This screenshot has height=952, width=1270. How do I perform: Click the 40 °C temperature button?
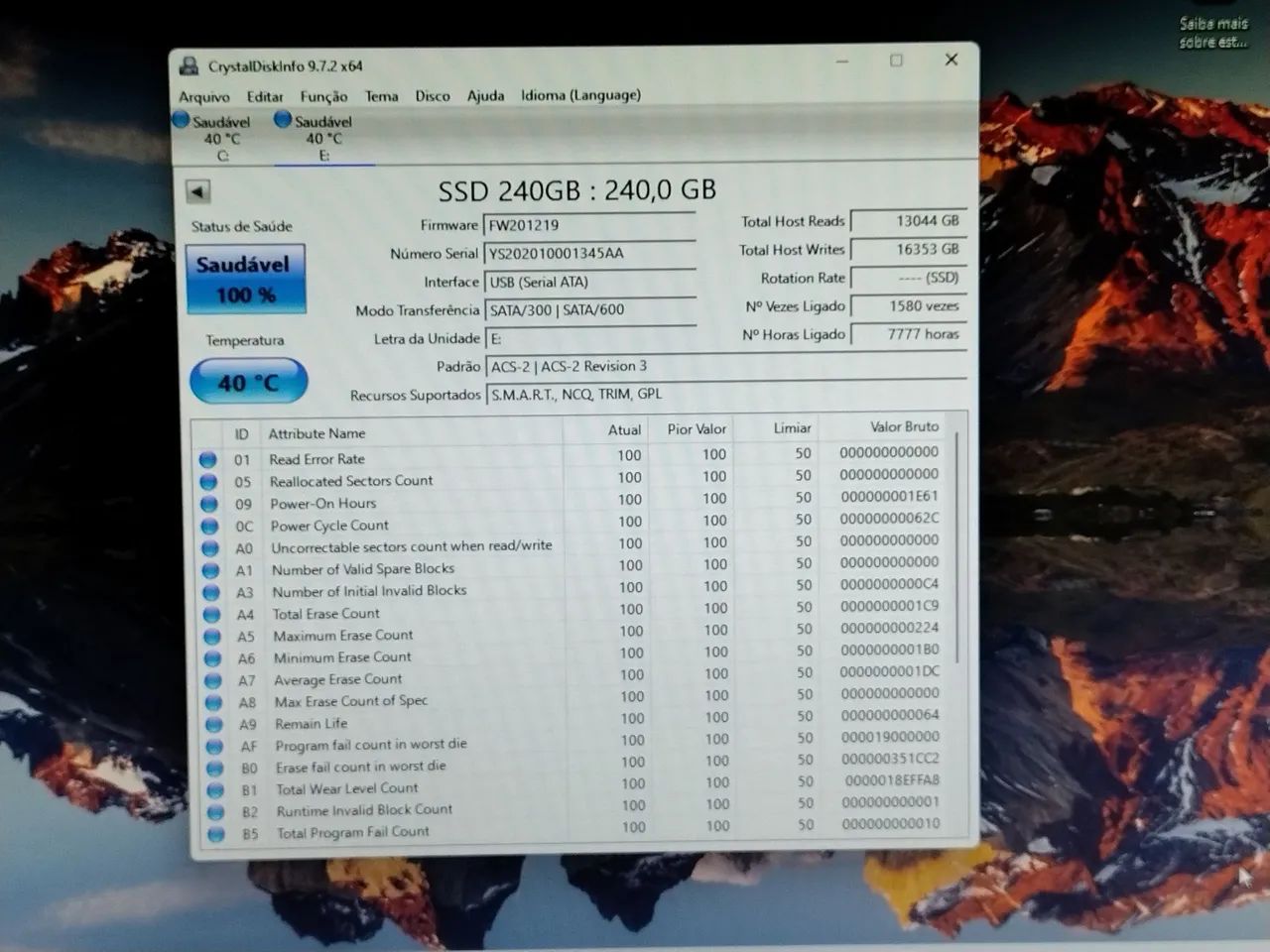point(248,382)
